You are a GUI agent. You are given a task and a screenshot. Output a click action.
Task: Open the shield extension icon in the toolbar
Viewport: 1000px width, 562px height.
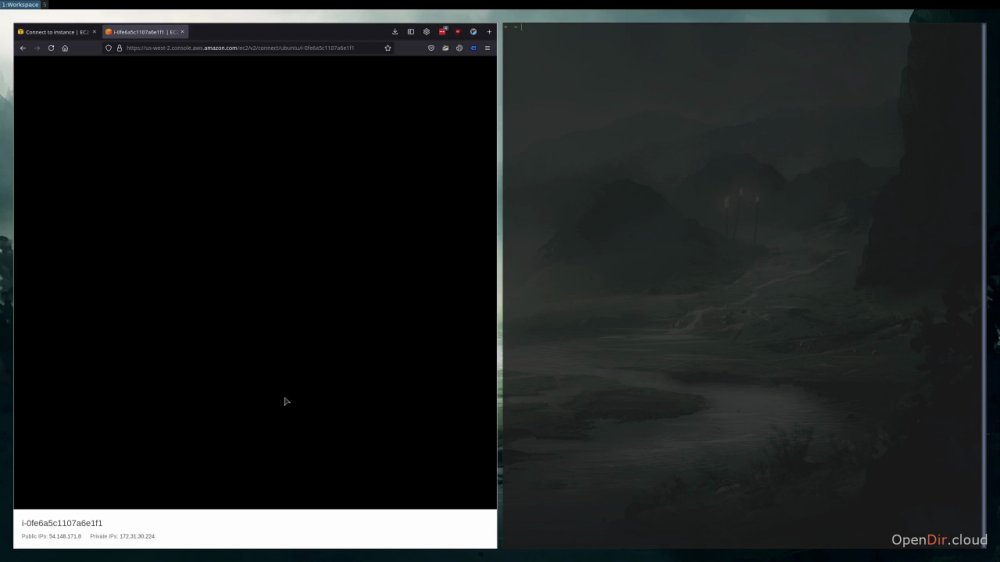(431, 48)
